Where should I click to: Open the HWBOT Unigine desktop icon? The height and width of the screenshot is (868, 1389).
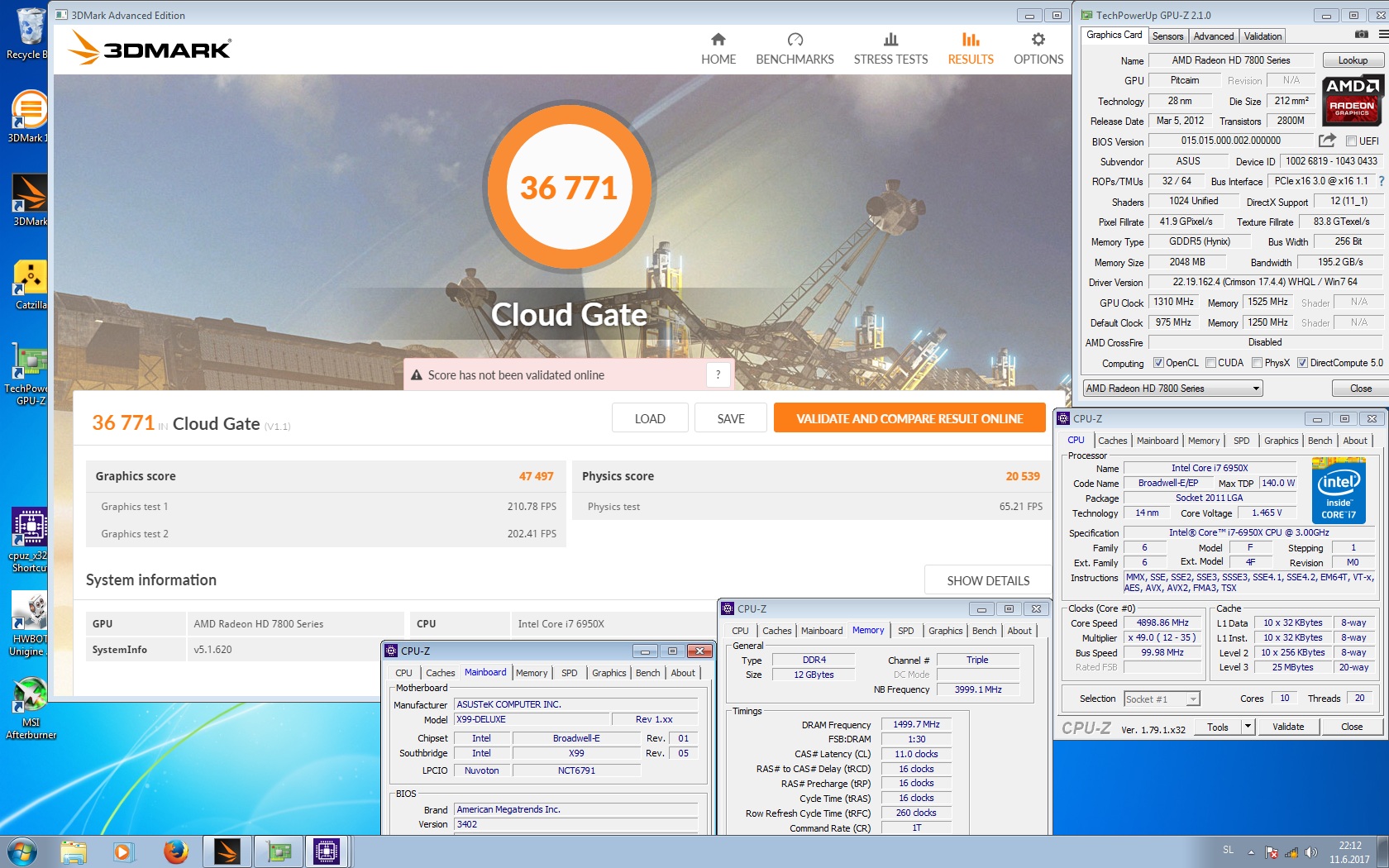[x=30, y=624]
